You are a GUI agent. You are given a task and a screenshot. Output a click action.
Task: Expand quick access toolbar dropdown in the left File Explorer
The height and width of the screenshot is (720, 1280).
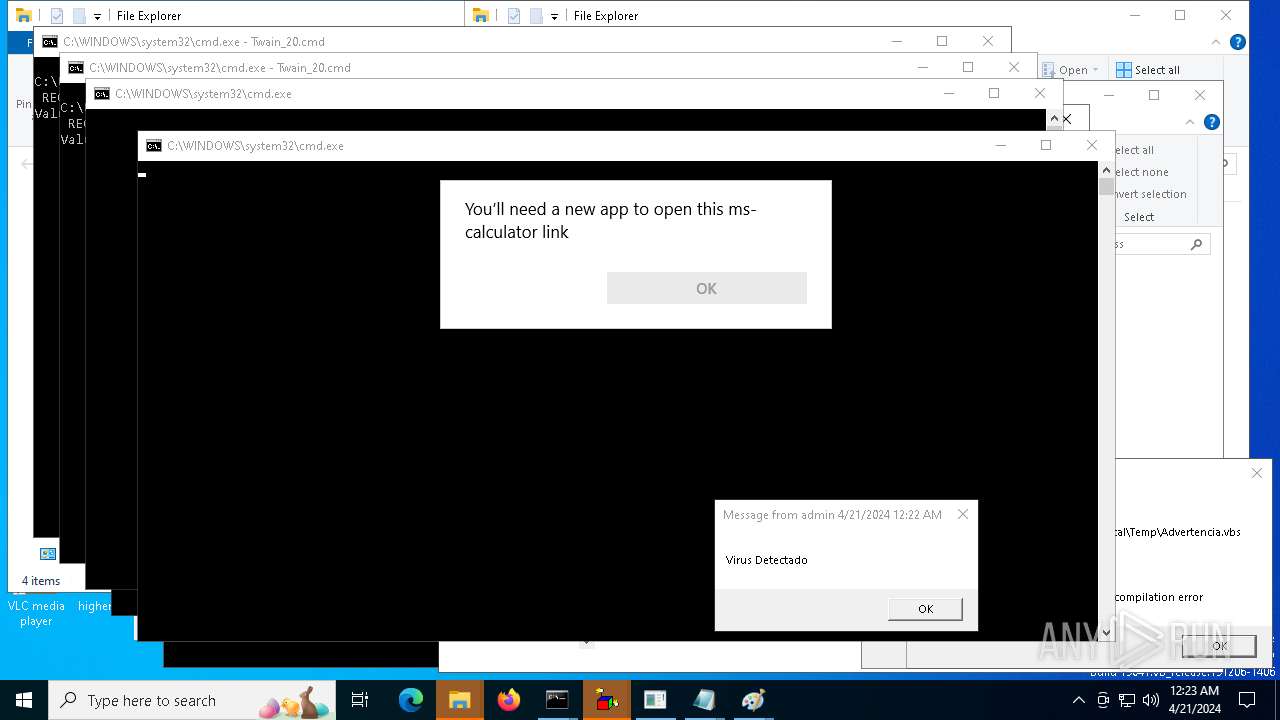click(97, 17)
